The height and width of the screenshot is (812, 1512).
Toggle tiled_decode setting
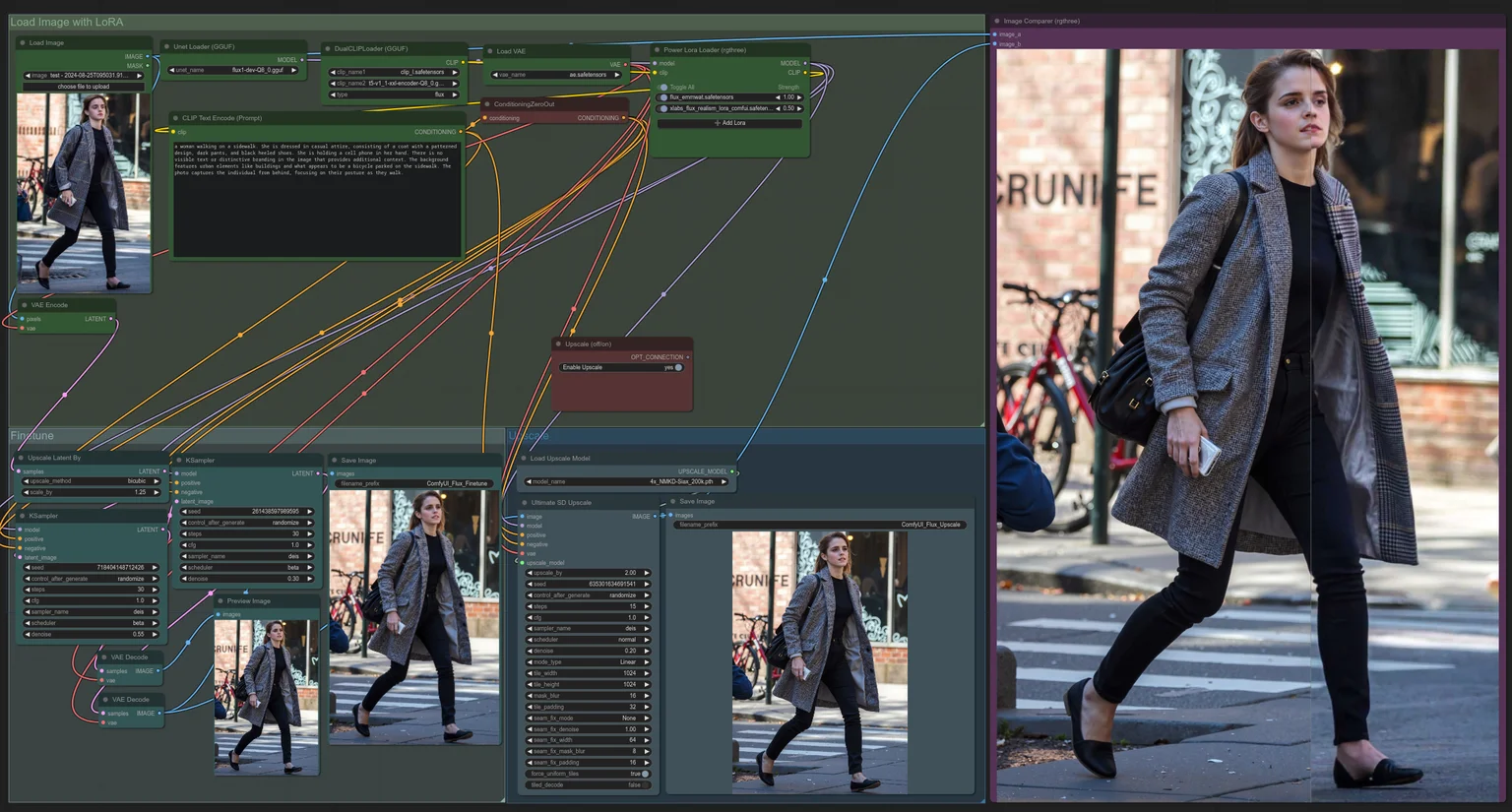(645, 785)
